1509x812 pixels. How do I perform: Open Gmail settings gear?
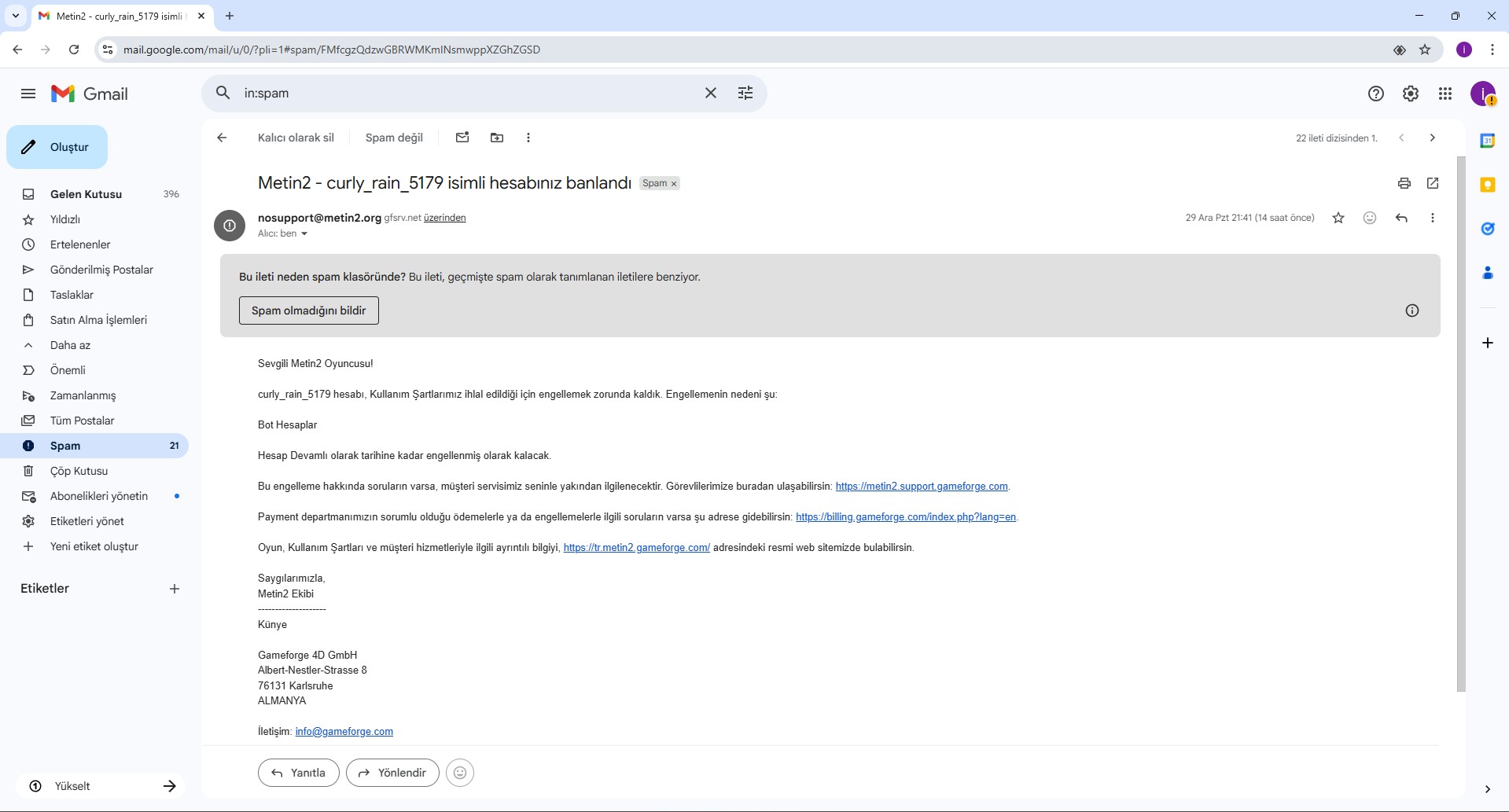click(1411, 94)
